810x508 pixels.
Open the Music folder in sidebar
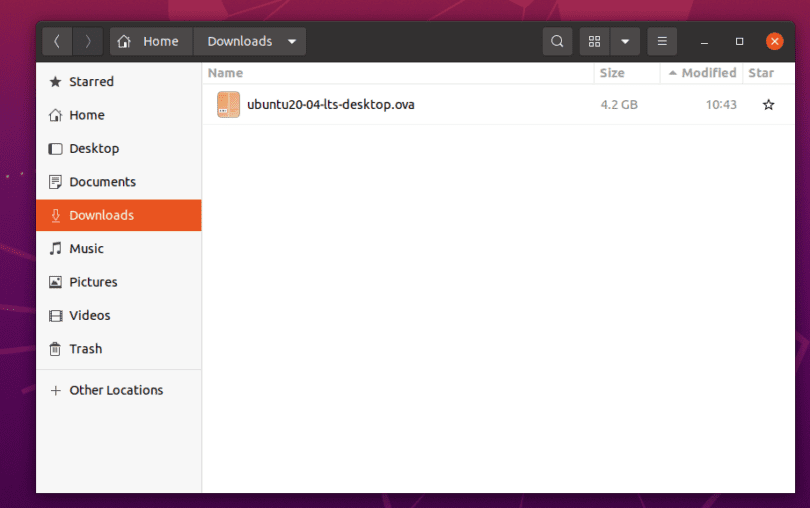click(x=86, y=249)
